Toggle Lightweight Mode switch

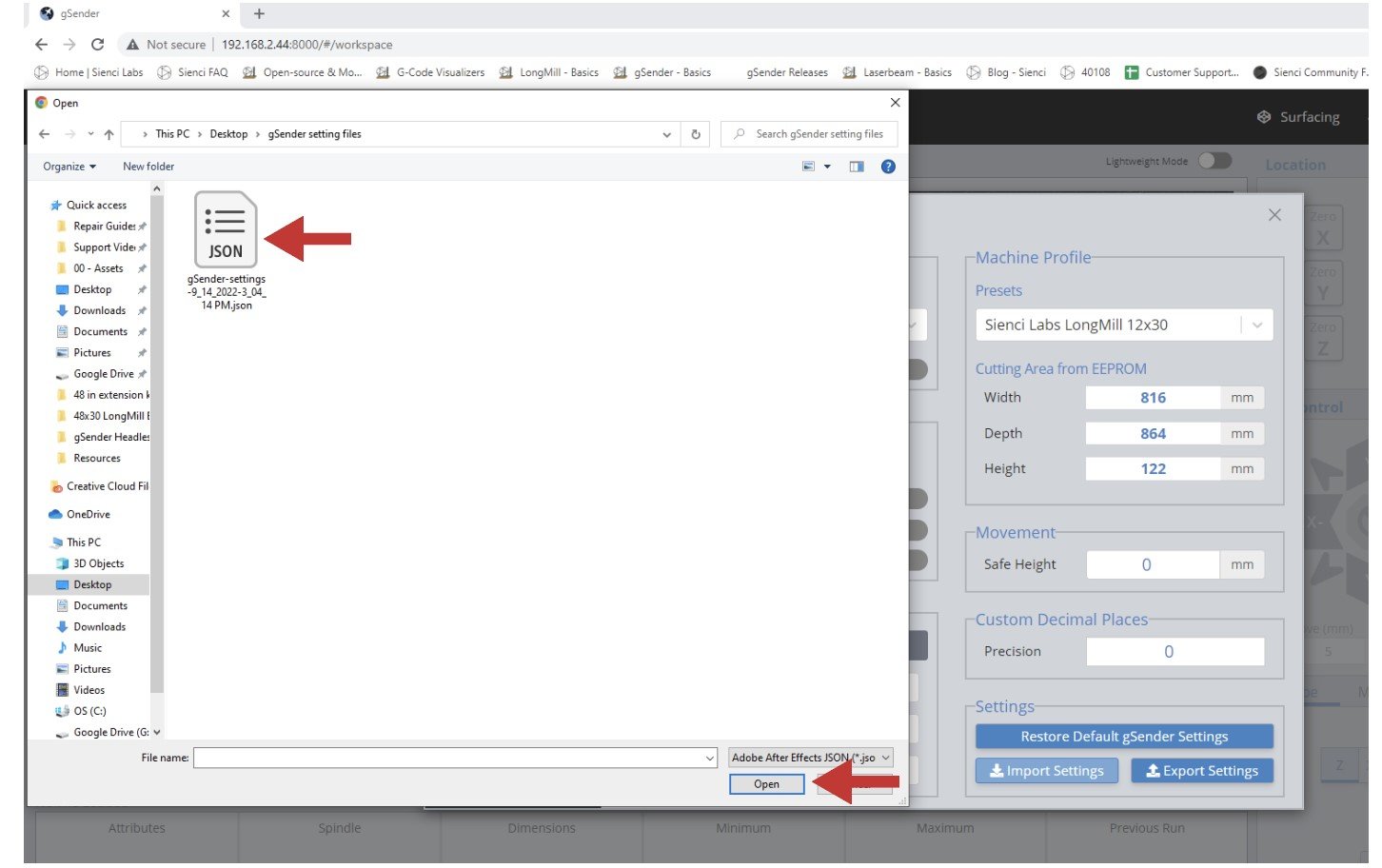coord(1214,161)
